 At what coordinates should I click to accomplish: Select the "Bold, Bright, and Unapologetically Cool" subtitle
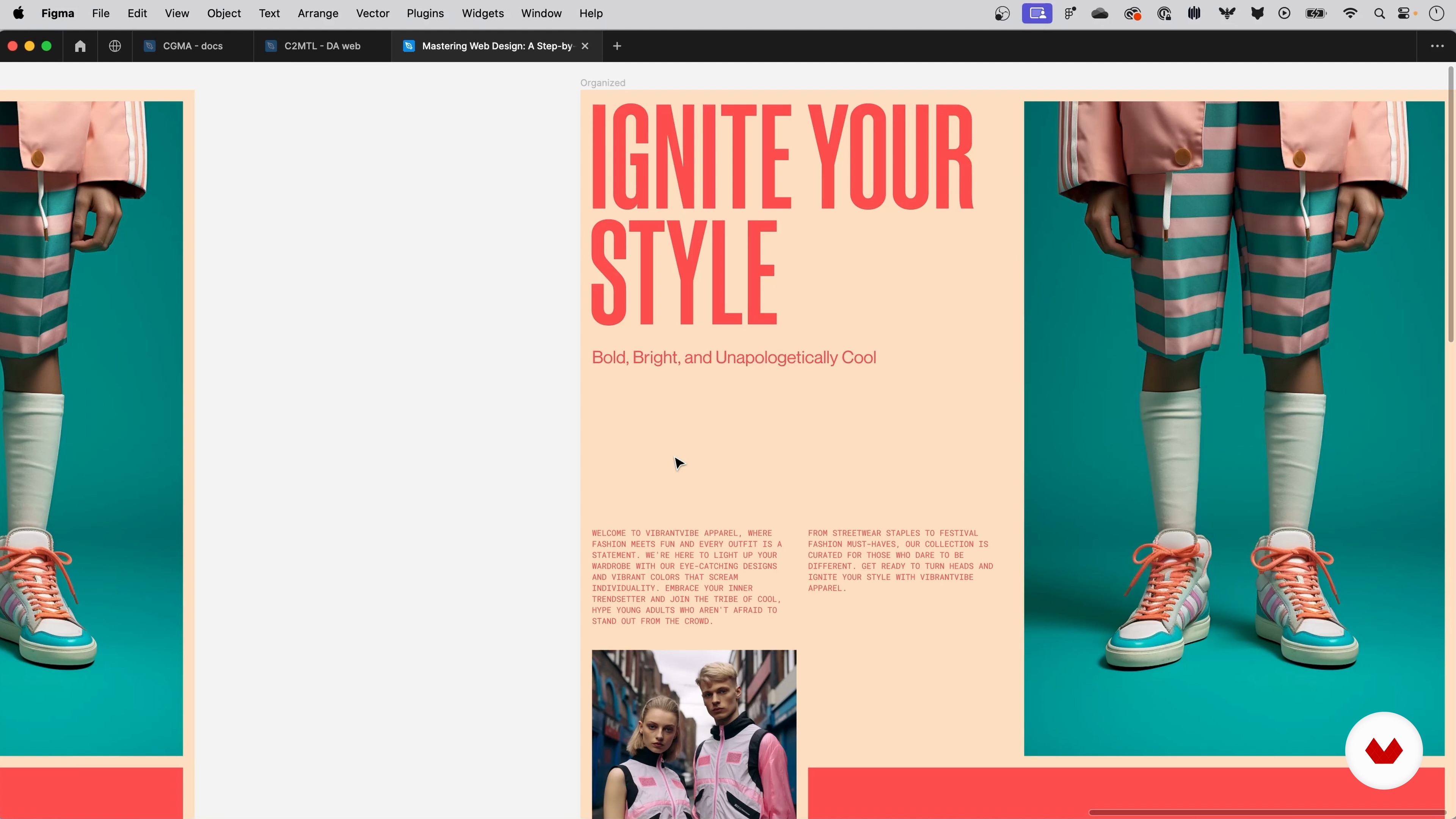coord(734,357)
